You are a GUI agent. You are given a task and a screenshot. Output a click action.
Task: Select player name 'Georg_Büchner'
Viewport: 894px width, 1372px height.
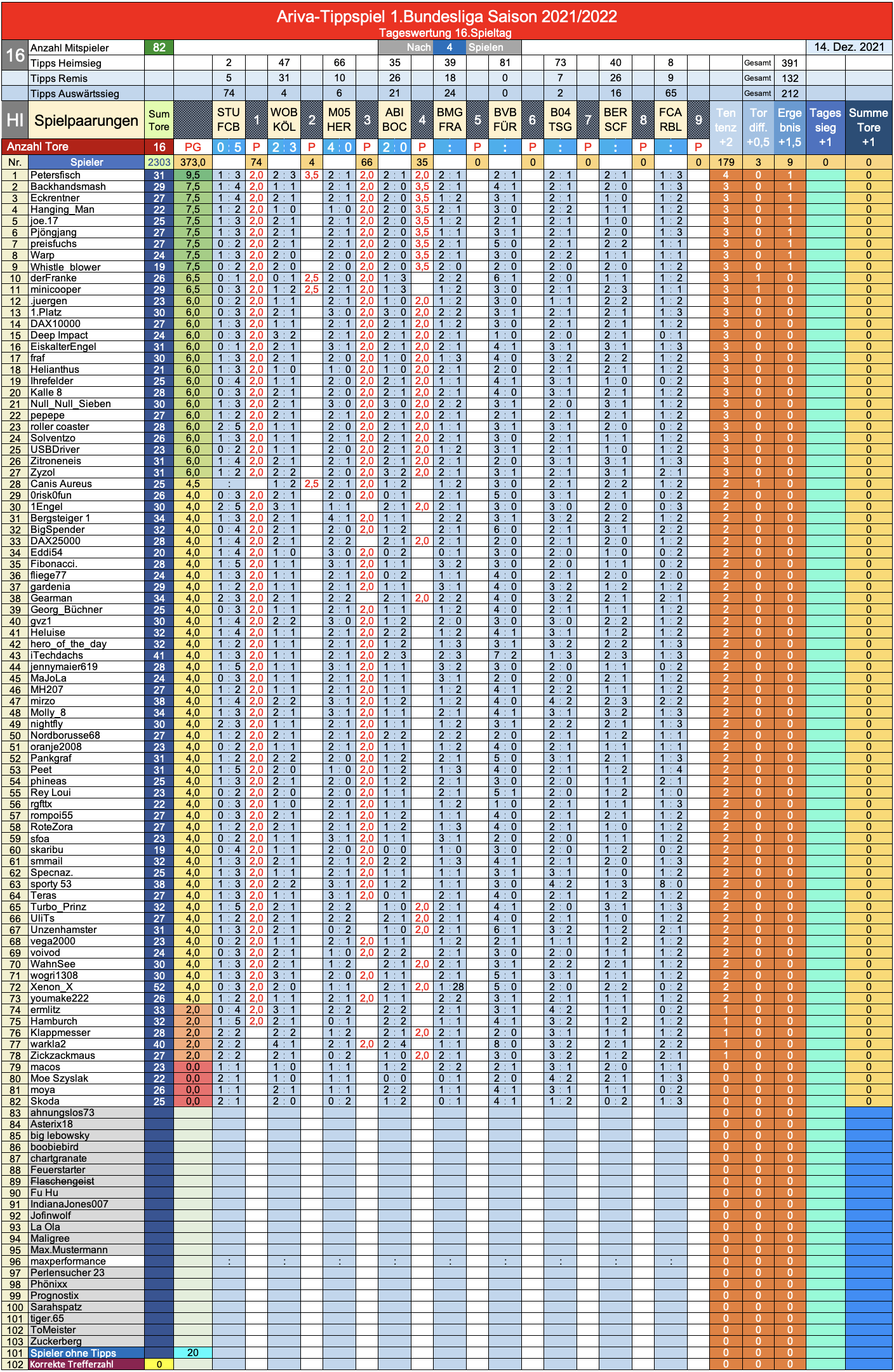[x=66, y=610]
